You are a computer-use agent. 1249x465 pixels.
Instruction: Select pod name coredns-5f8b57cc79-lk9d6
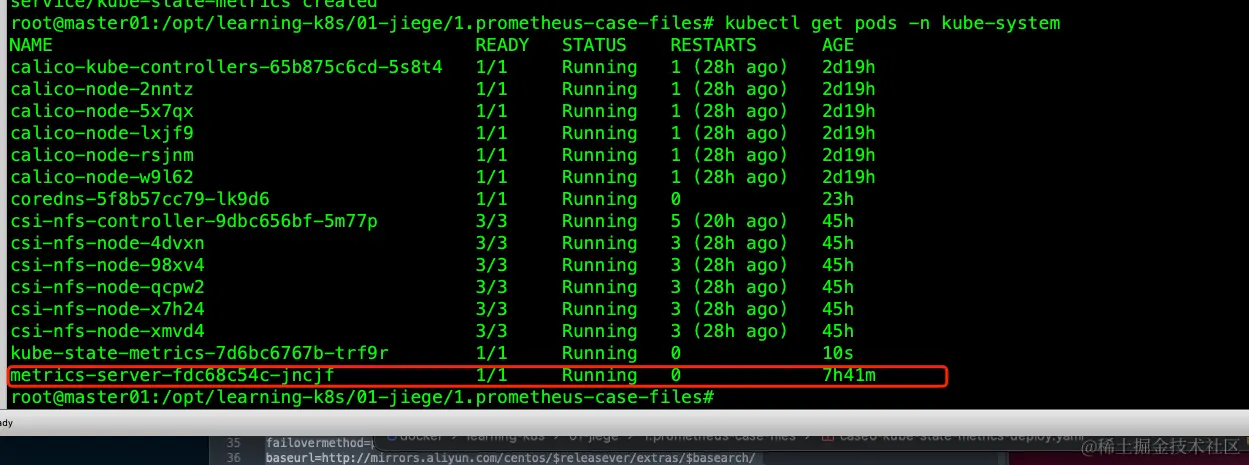click(139, 199)
